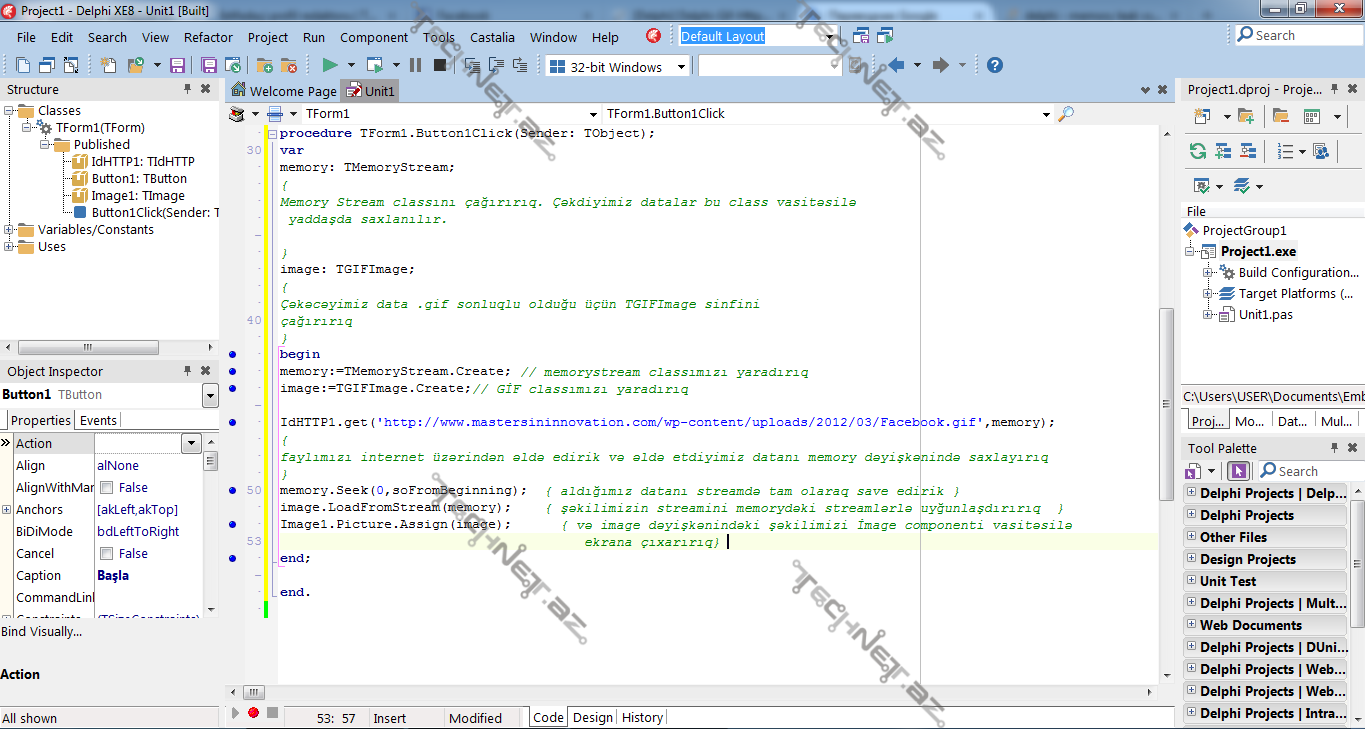Click the Bind Visually... link
1365x729 pixels.
click(x=42, y=632)
